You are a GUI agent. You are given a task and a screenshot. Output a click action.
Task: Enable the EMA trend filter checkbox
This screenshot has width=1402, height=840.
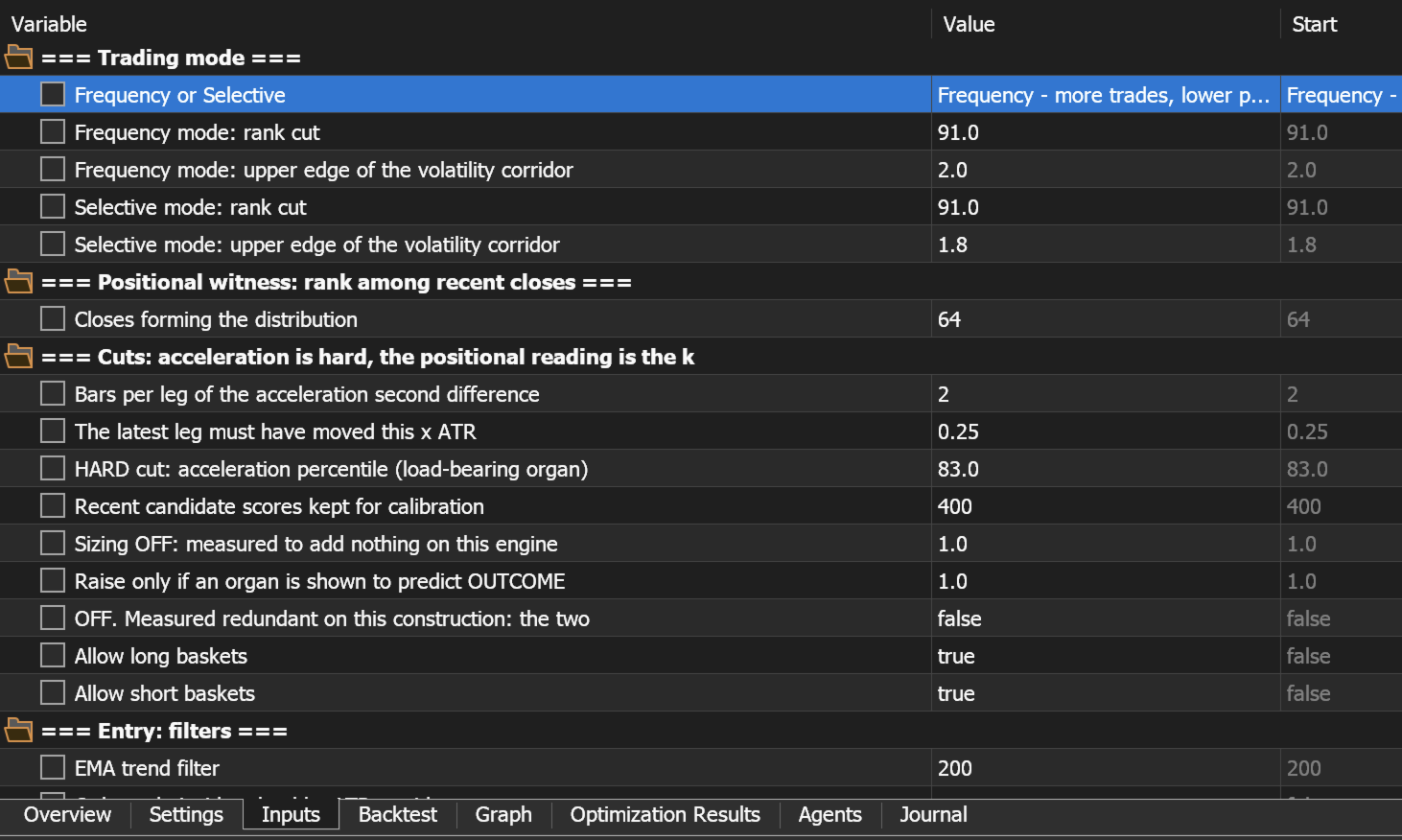tap(53, 767)
